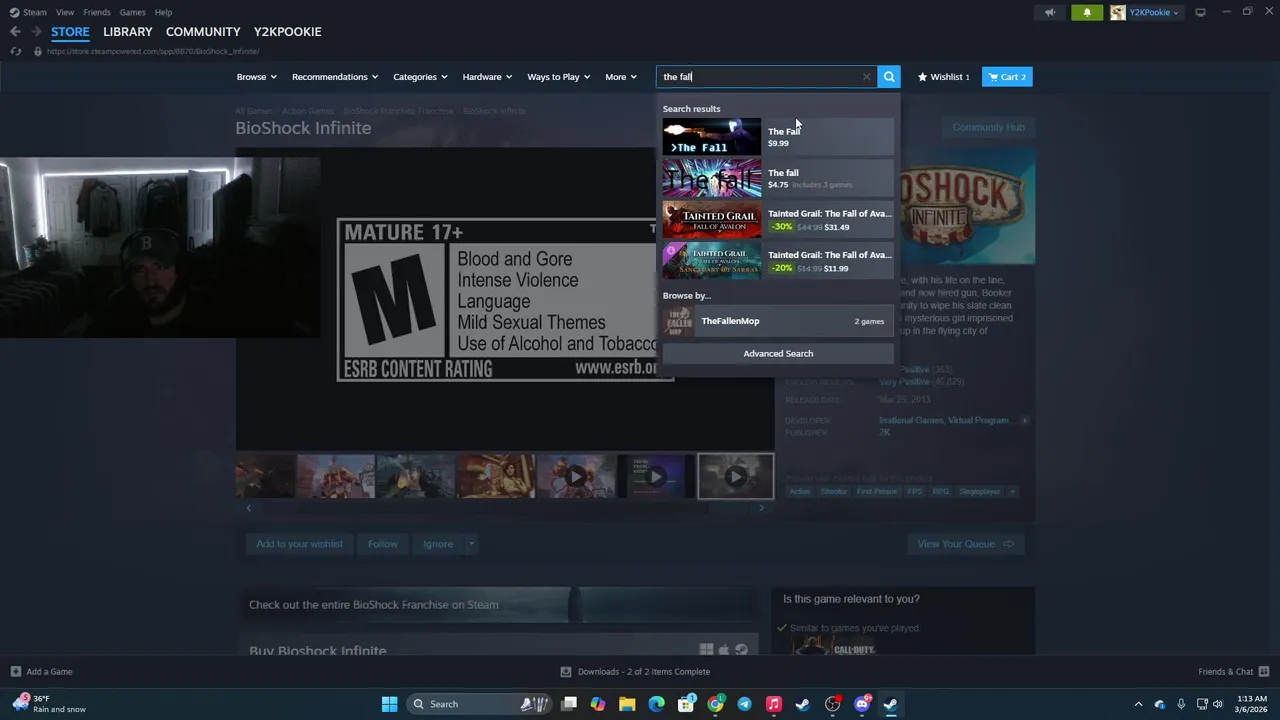Open Telegram from the taskbar

[744, 704]
